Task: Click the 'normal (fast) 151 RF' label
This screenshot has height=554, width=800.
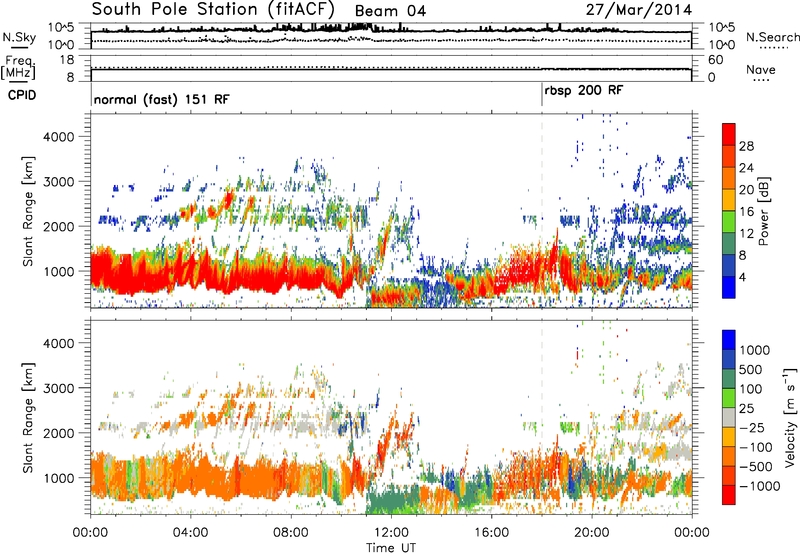Action: [x=162, y=99]
